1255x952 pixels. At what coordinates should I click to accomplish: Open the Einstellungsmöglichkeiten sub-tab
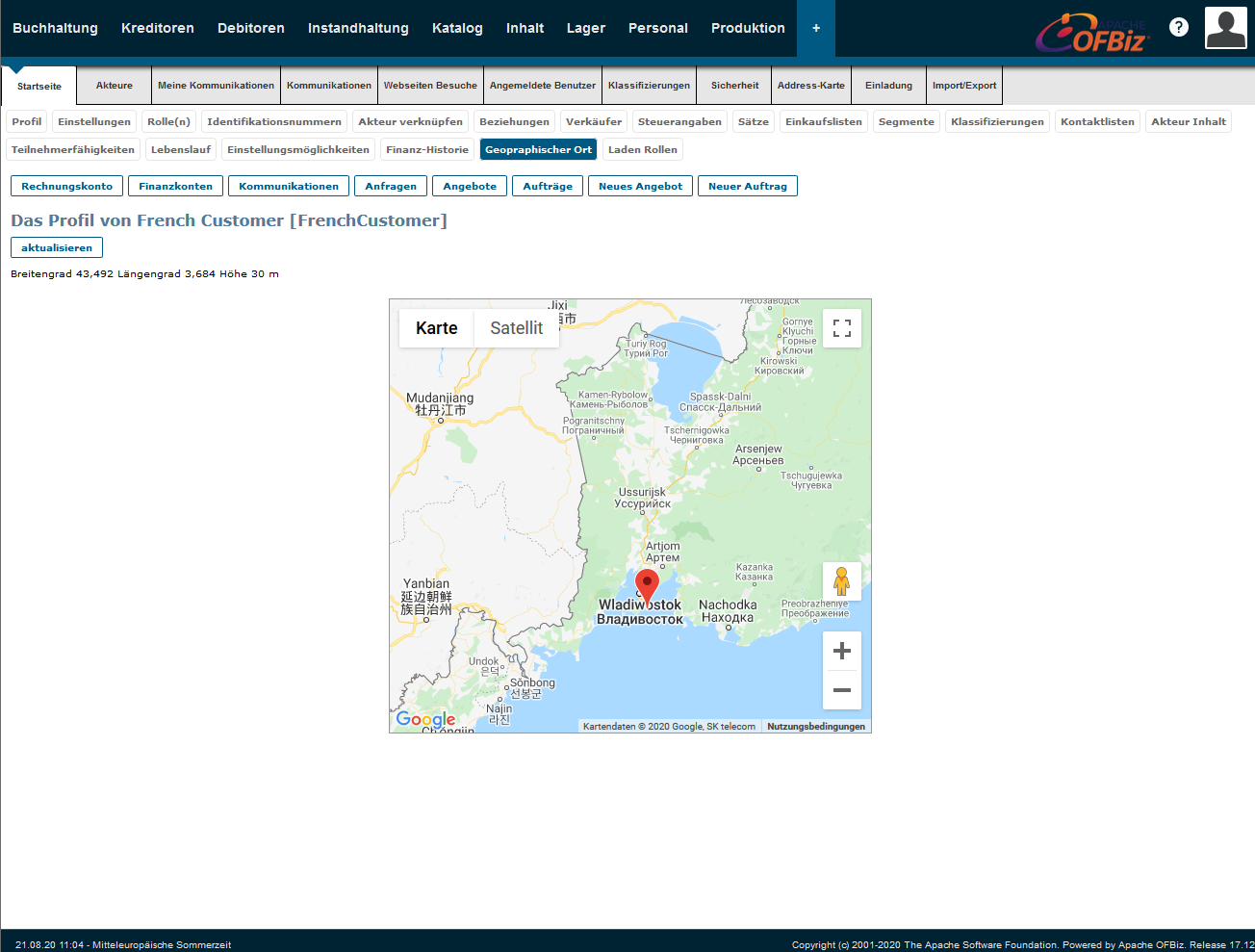pos(298,149)
